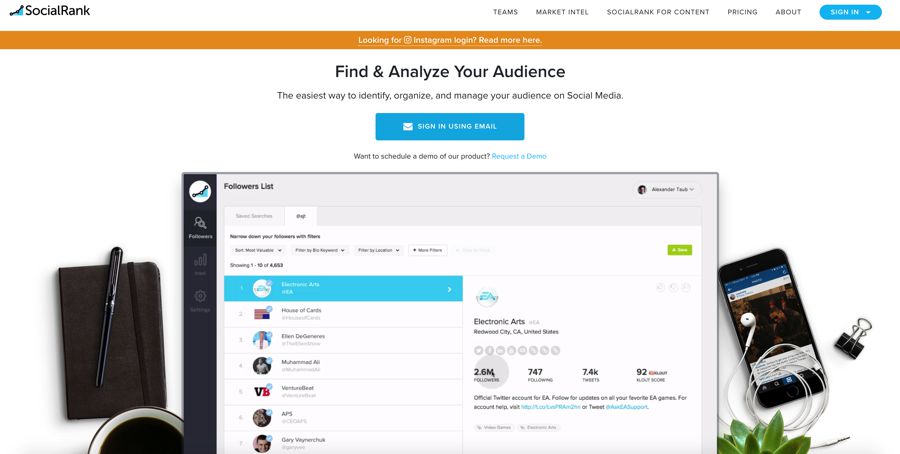Click Alexander Taub's avatar photo

pyautogui.click(x=642, y=189)
